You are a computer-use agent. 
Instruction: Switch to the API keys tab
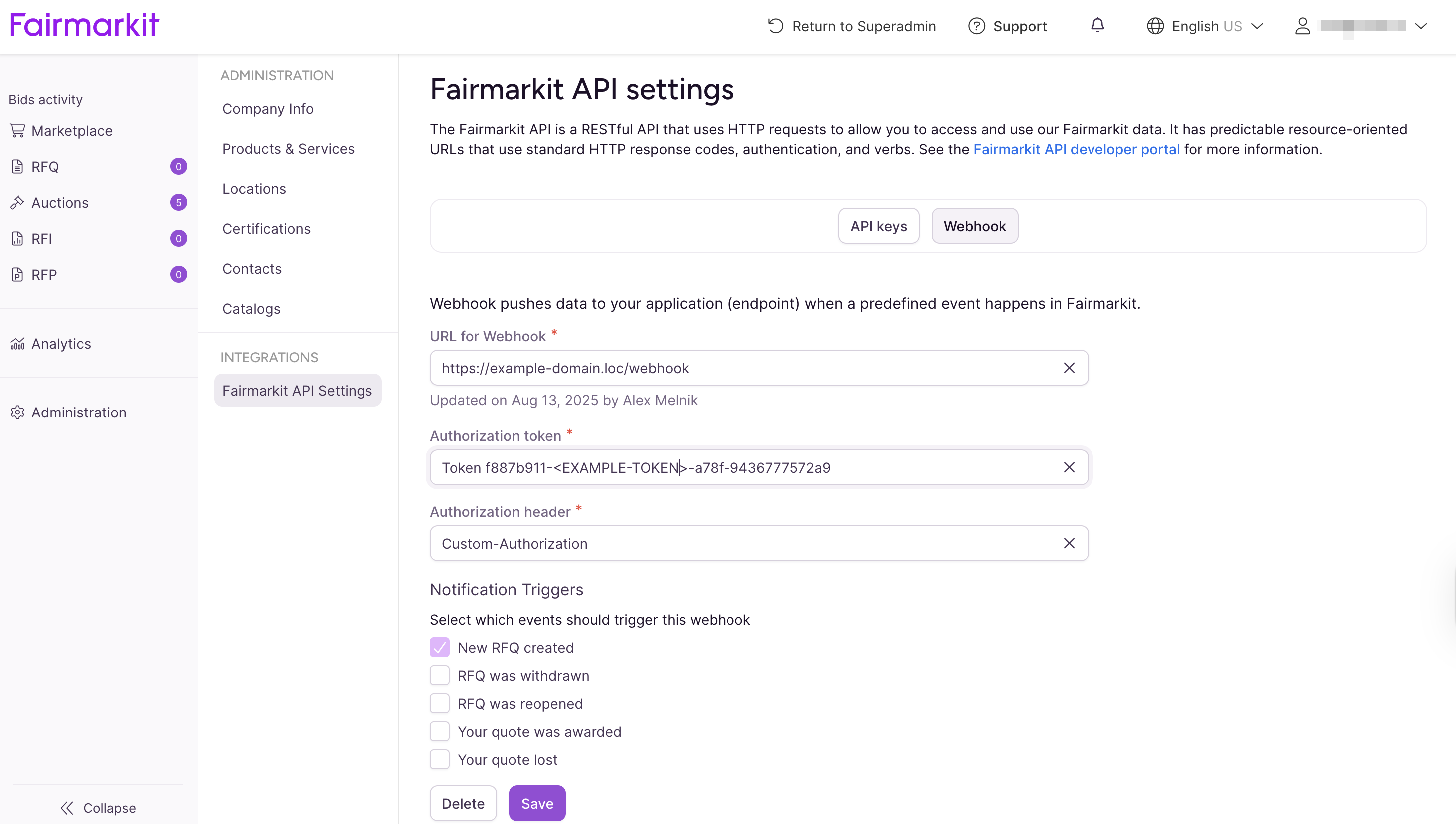coord(878,226)
